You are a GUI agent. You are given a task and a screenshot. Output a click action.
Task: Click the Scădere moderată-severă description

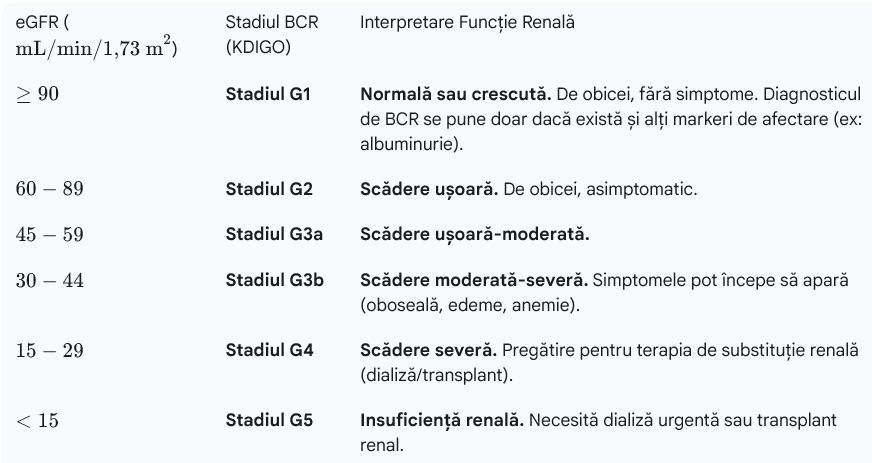[604, 293]
